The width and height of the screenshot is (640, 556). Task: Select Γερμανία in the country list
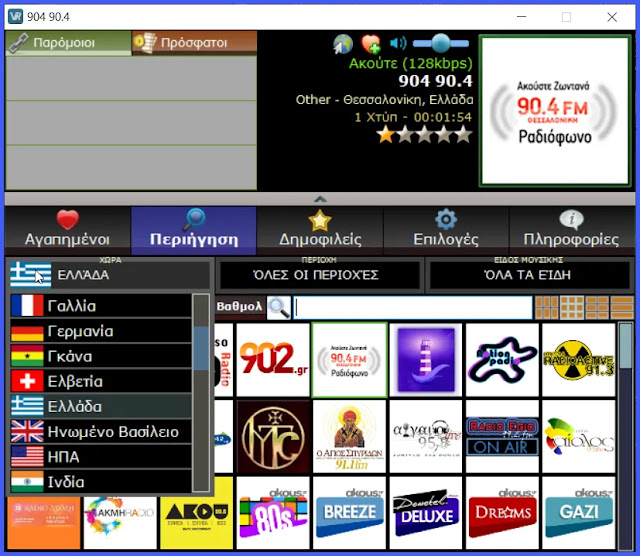point(100,331)
